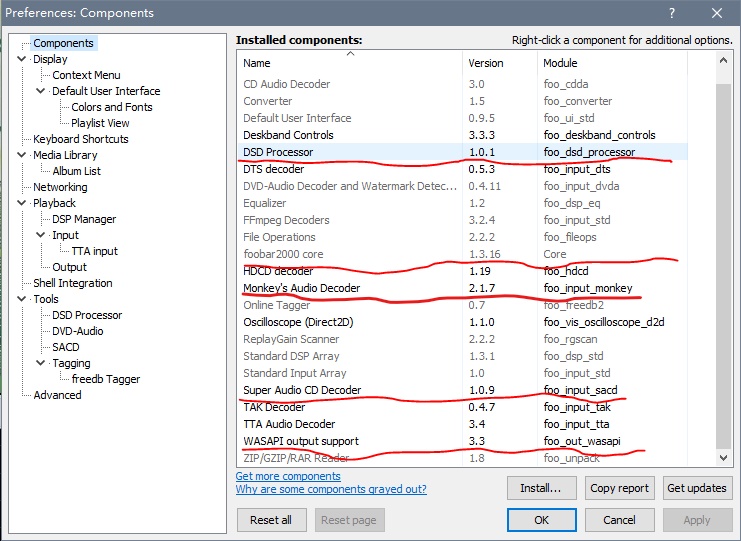The image size is (741, 541).
Task: Click scrollbar down arrow in components list
Action: click(724, 458)
